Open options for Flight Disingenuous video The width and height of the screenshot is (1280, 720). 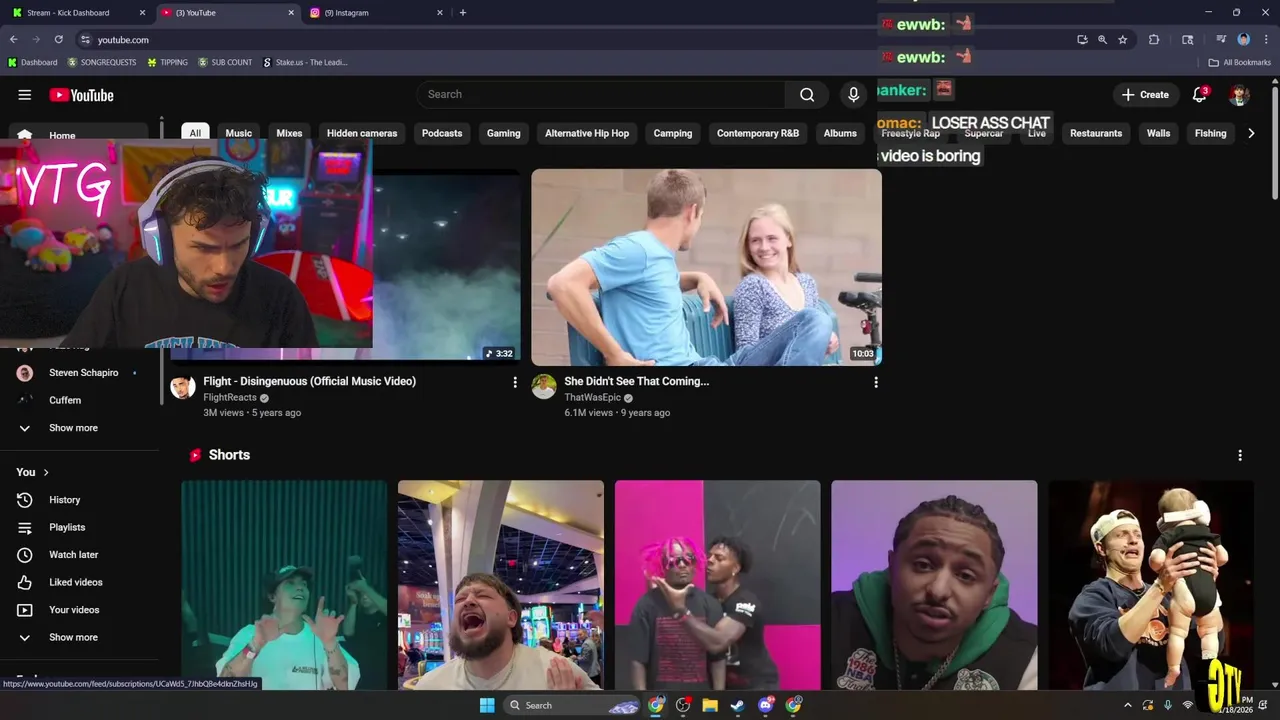[515, 382]
